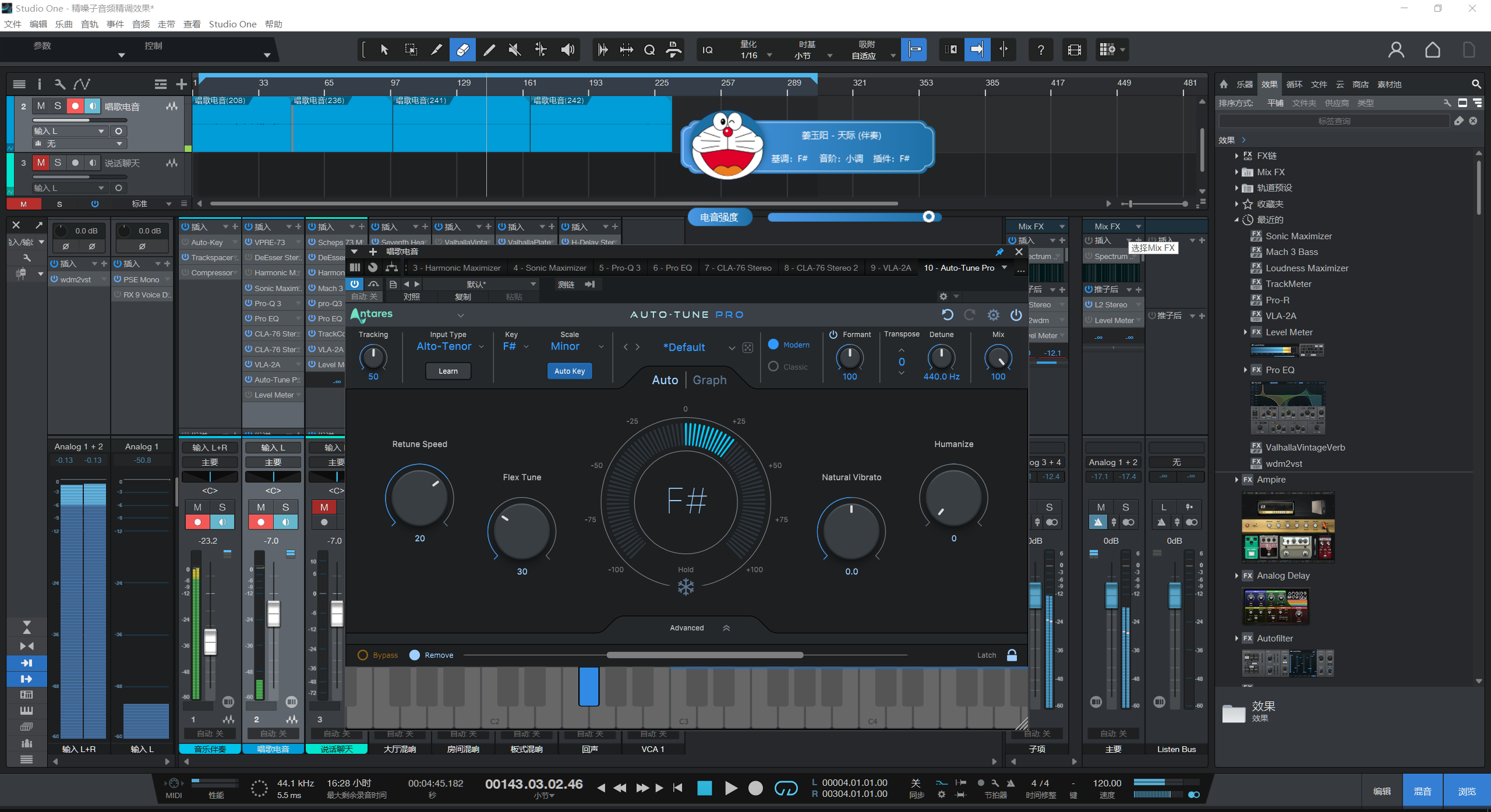This screenshot has width=1491, height=812.
Task: Switch to 4 - Sonic Maximizer plugin tab
Action: click(550, 268)
